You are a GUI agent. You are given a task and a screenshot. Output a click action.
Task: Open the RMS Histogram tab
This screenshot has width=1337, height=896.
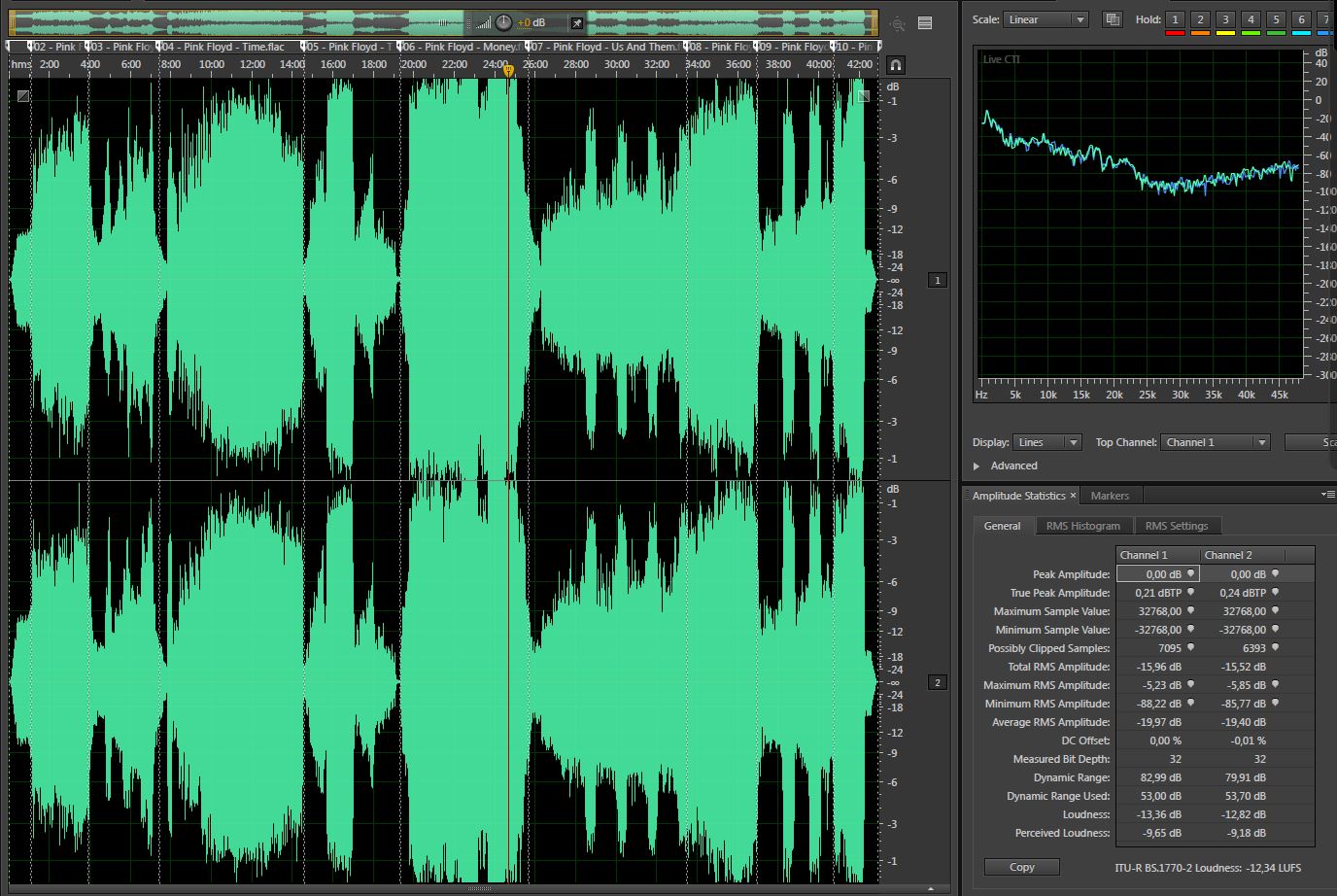pos(1082,526)
